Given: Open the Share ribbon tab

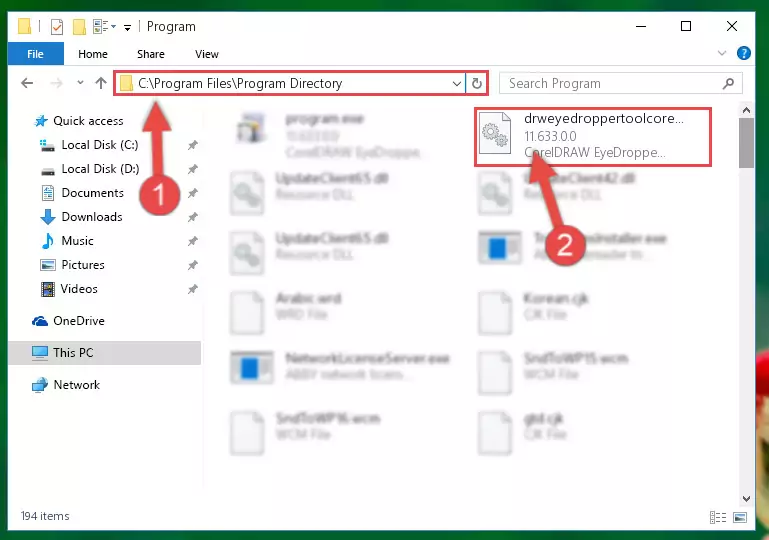Looking at the screenshot, I should [151, 54].
